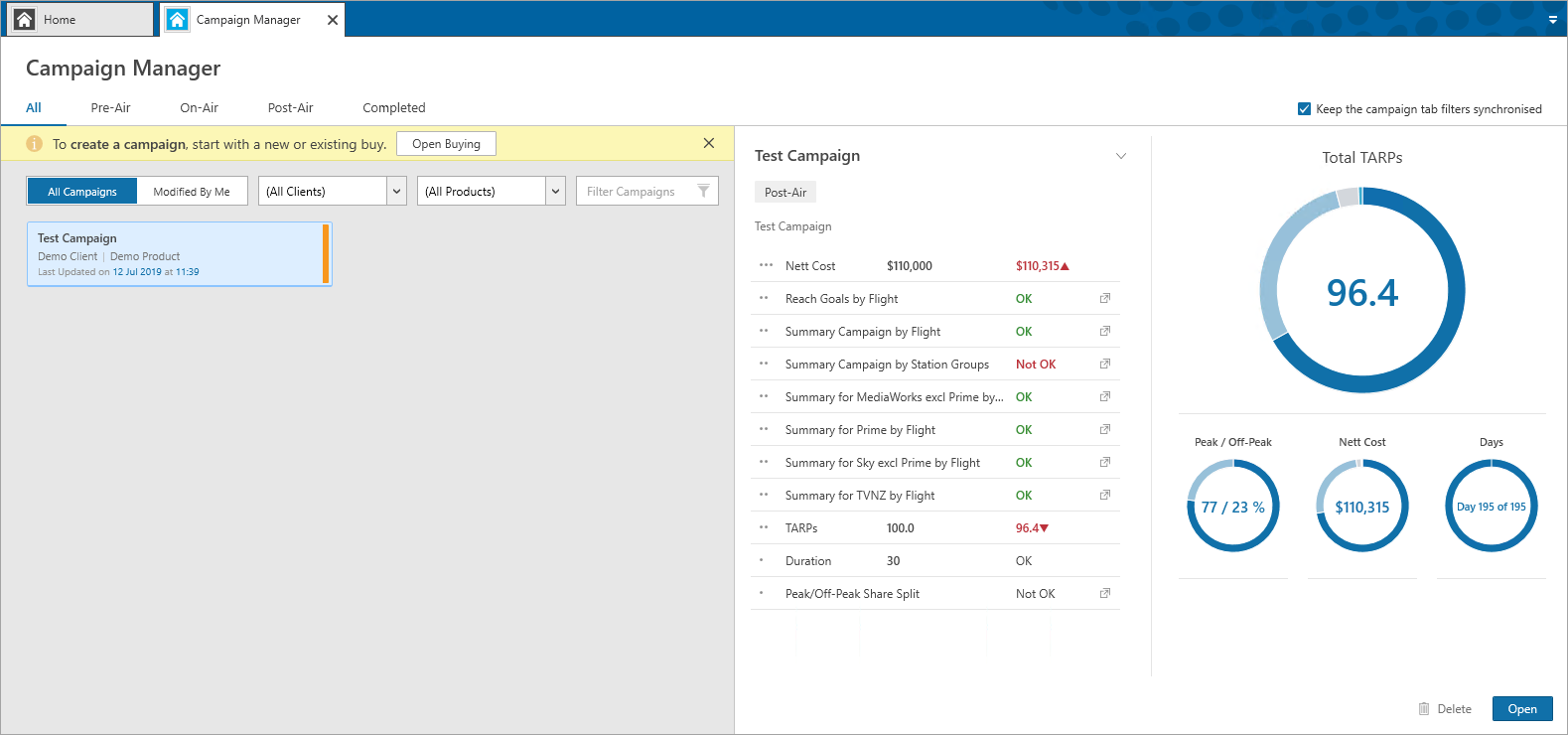Click the Home tab house icon

pyautogui.click(x=25, y=19)
